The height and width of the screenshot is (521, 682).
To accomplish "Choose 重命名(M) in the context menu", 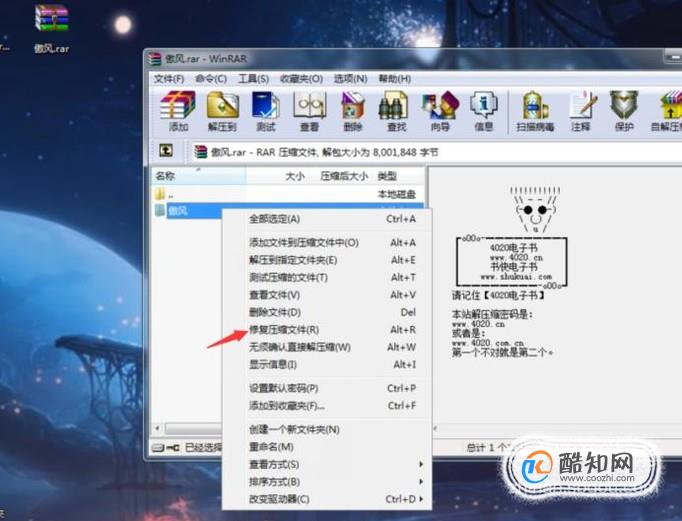I will (327, 447).
